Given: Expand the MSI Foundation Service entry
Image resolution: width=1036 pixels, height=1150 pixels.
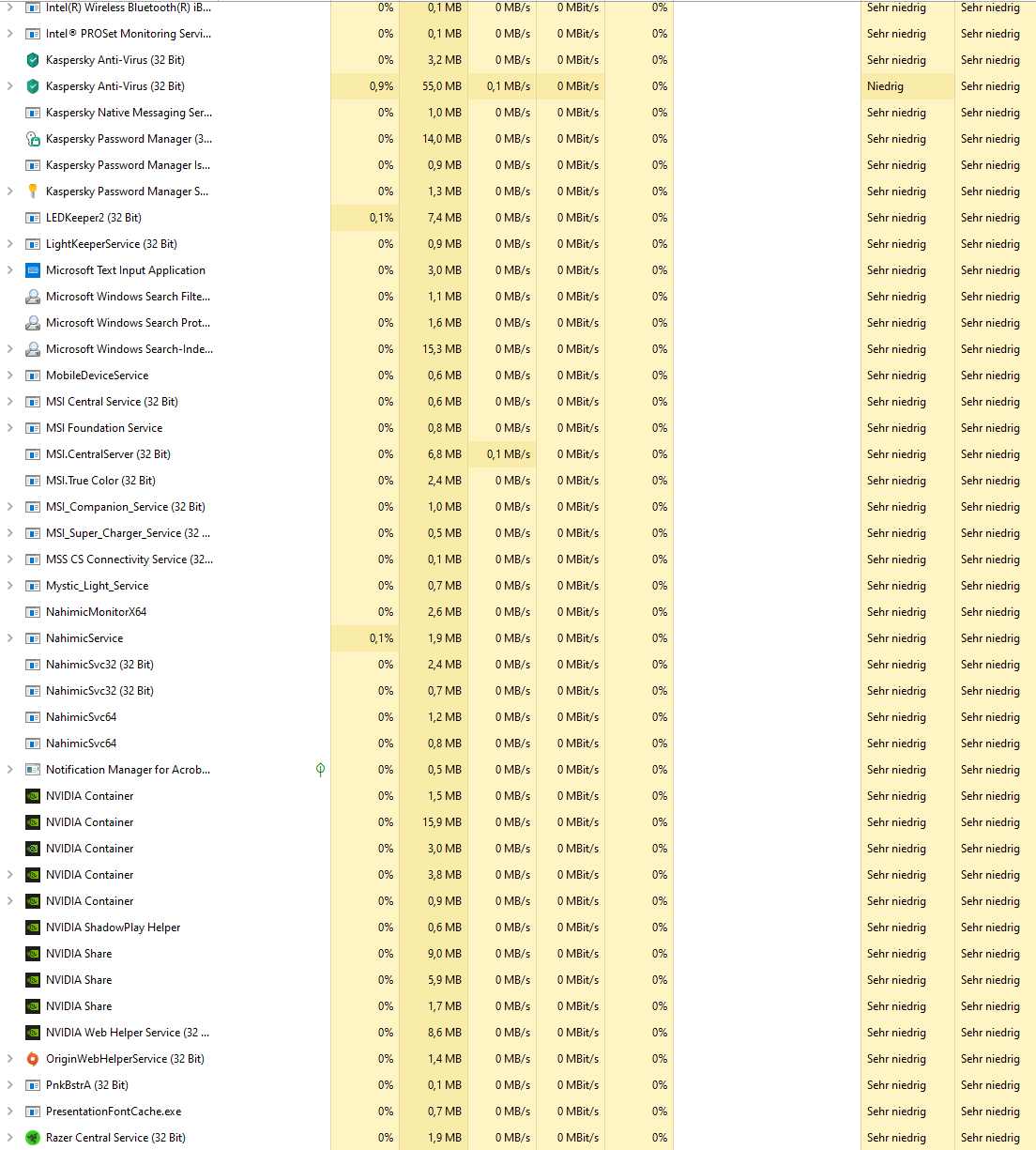Looking at the screenshot, I should [x=9, y=428].
